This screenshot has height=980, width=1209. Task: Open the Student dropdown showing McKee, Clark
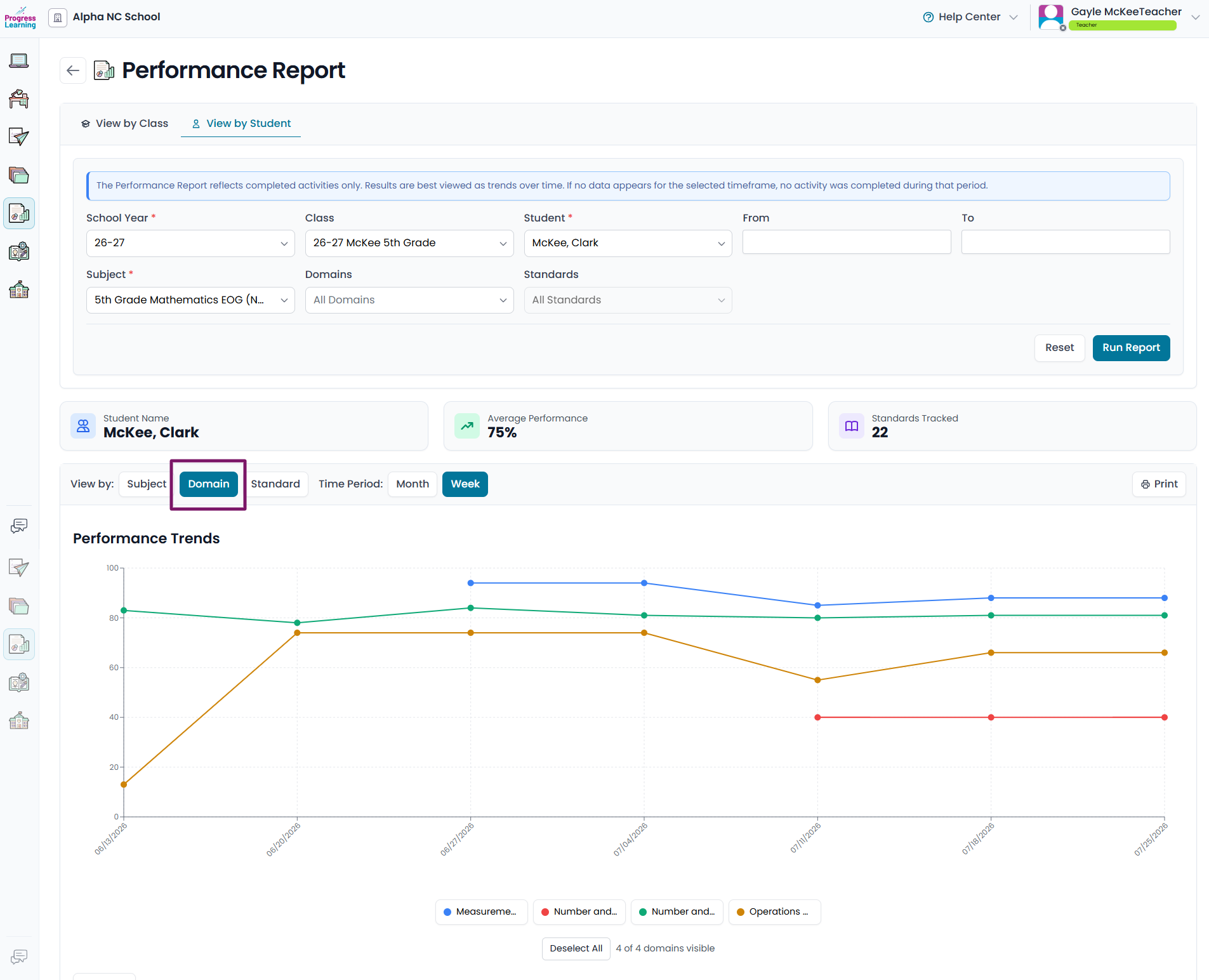click(x=628, y=243)
